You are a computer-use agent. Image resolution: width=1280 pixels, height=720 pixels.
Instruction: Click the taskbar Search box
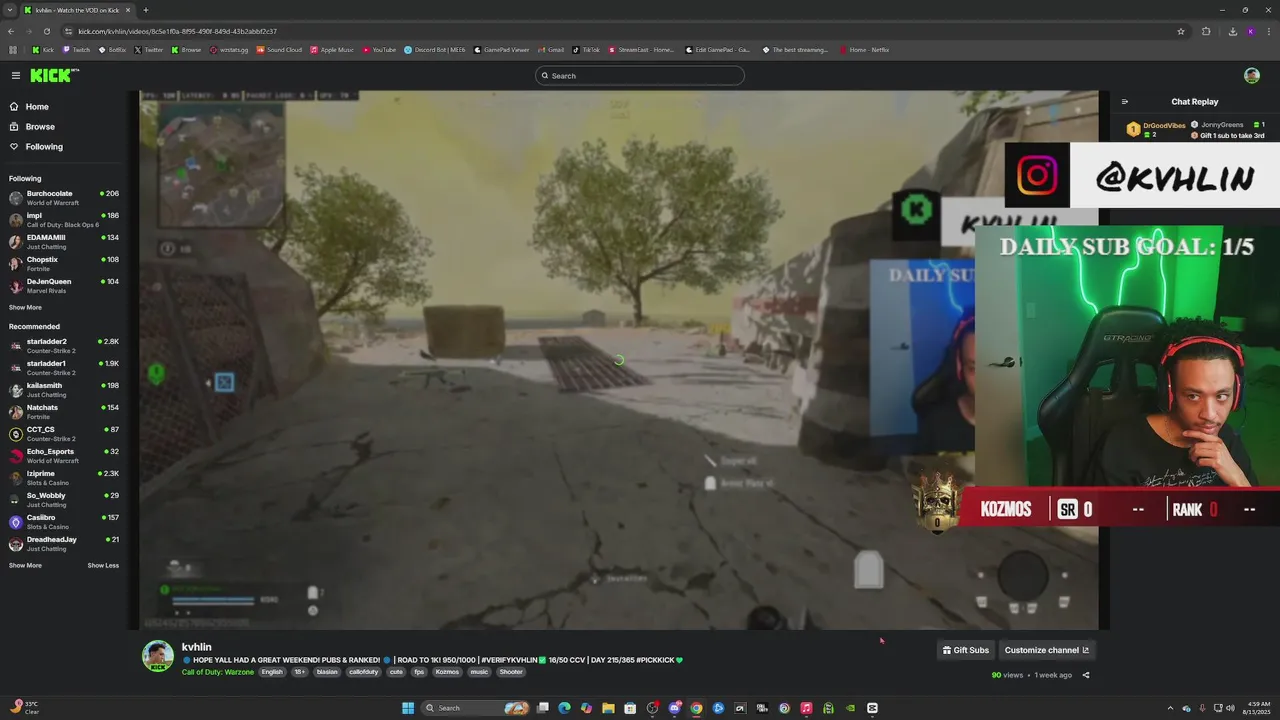coord(475,708)
